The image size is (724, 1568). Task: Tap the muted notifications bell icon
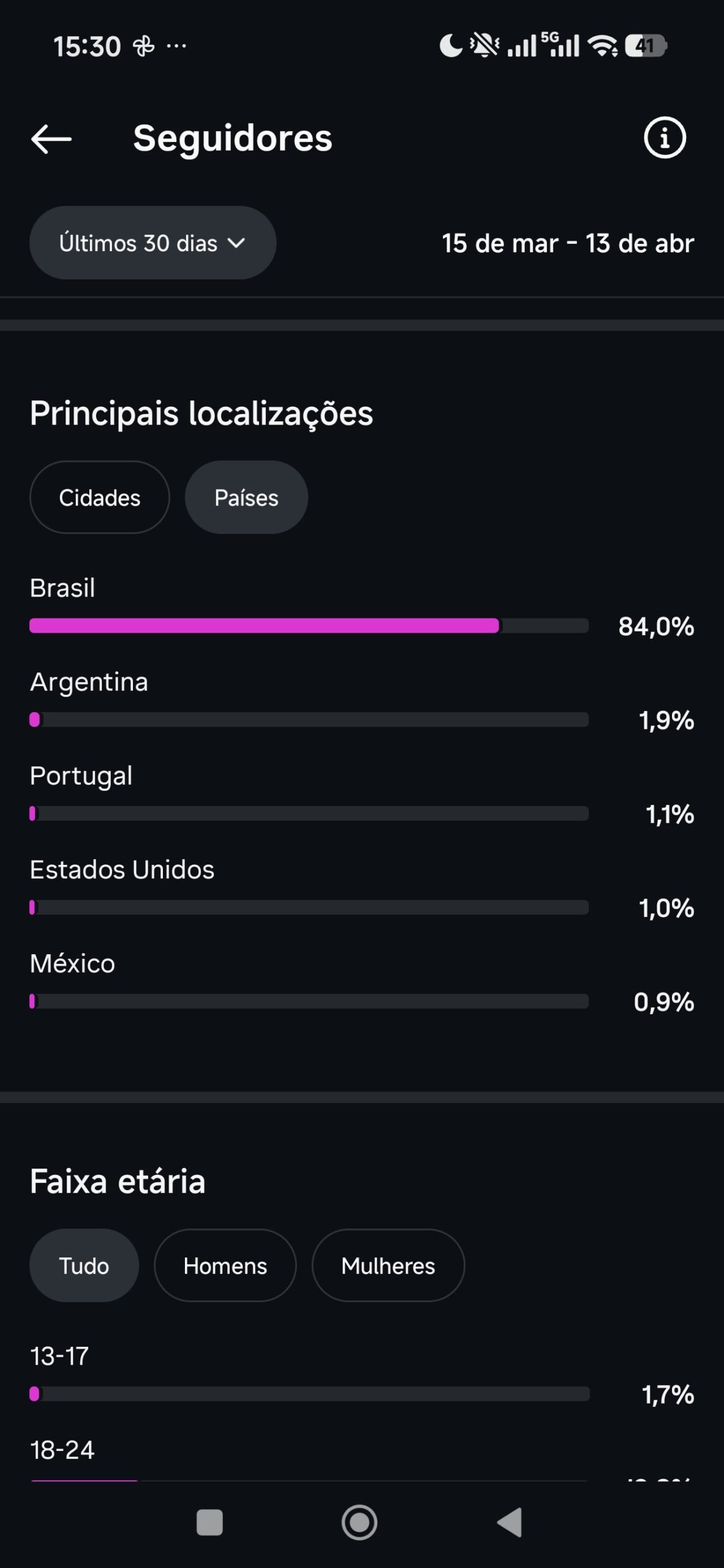[485, 45]
